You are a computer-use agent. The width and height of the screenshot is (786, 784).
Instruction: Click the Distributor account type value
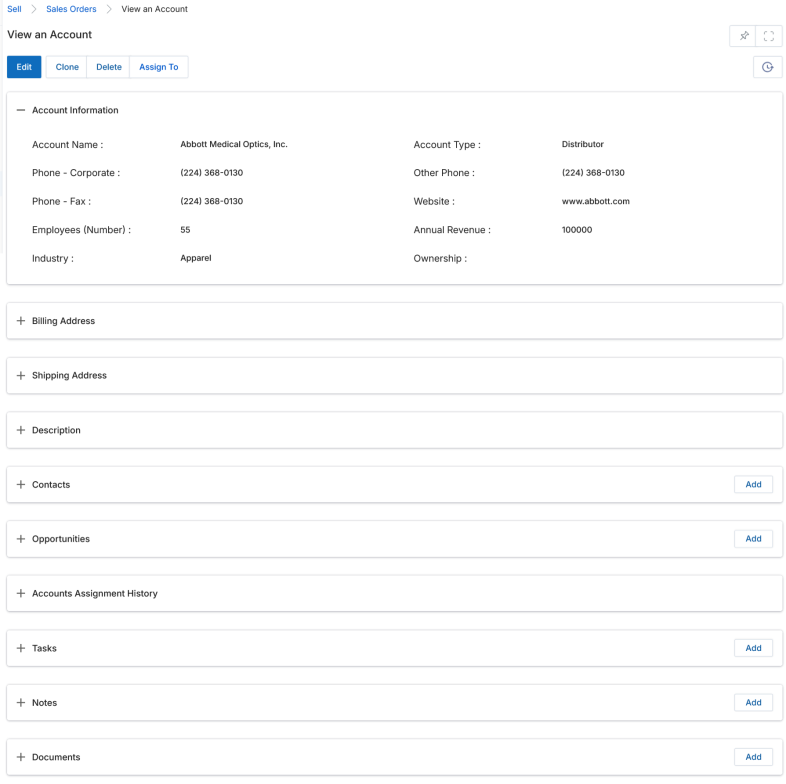pos(582,144)
